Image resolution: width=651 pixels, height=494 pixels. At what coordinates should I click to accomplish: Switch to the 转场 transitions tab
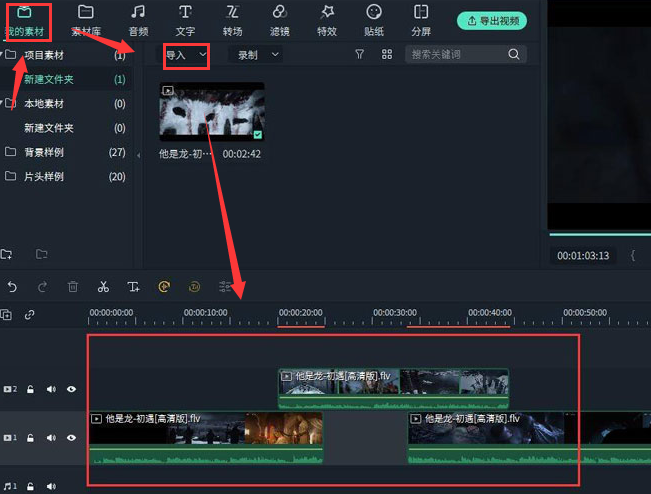coord(232,19)
